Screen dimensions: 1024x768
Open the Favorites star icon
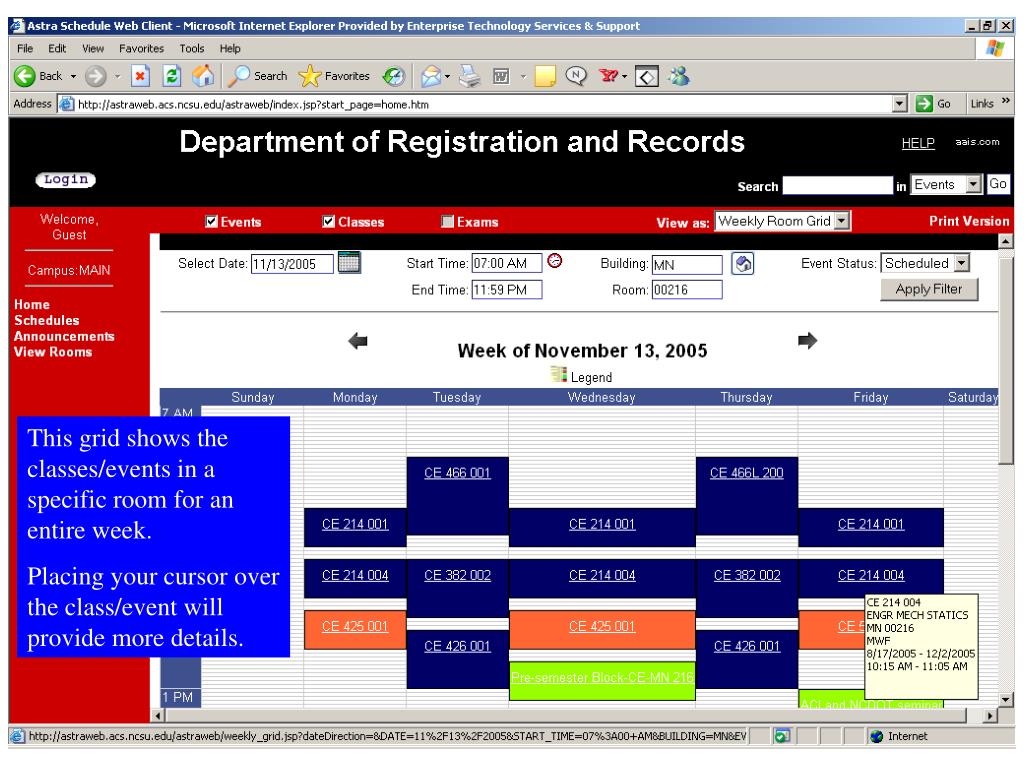click(309, 76)
